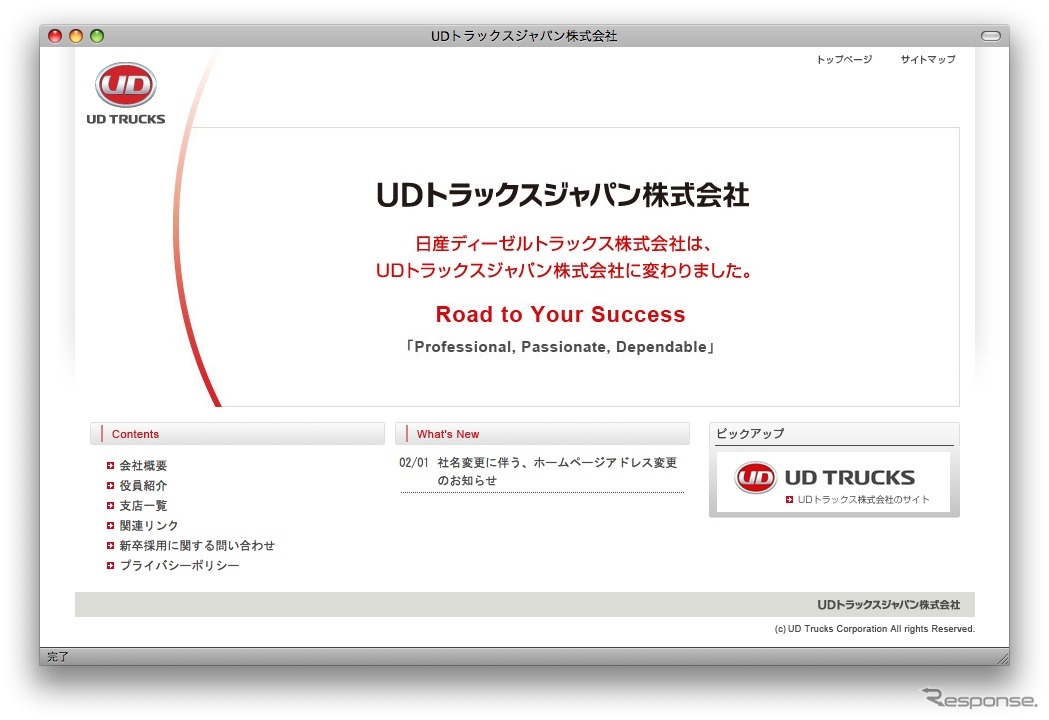Screen dimensions: 1049x720
Task: Click the UD Trucks Corporation copyright notice
Action: [874, 629]
